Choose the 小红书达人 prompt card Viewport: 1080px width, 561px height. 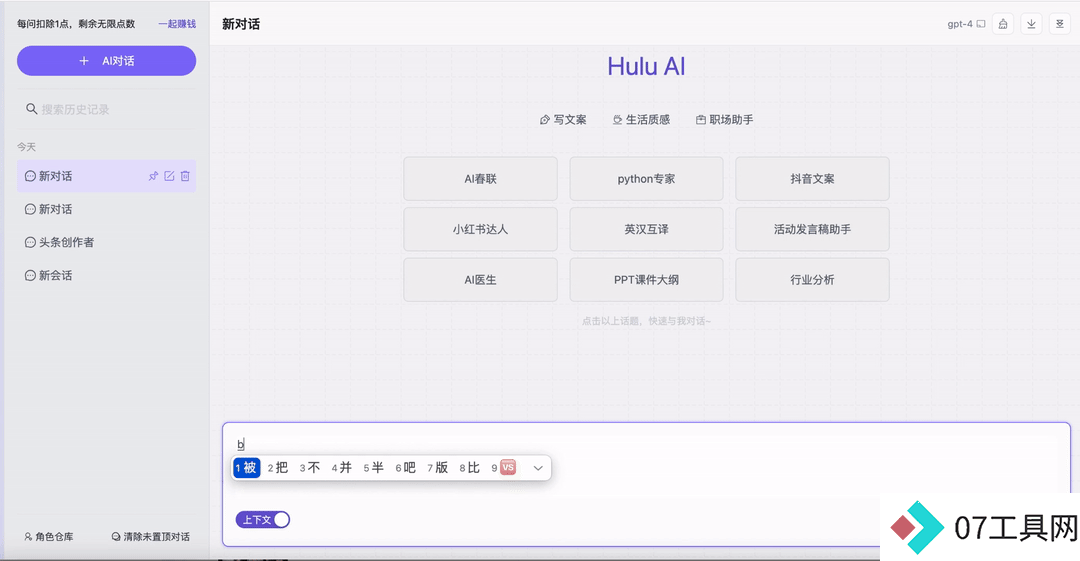[x=481, y=229]
